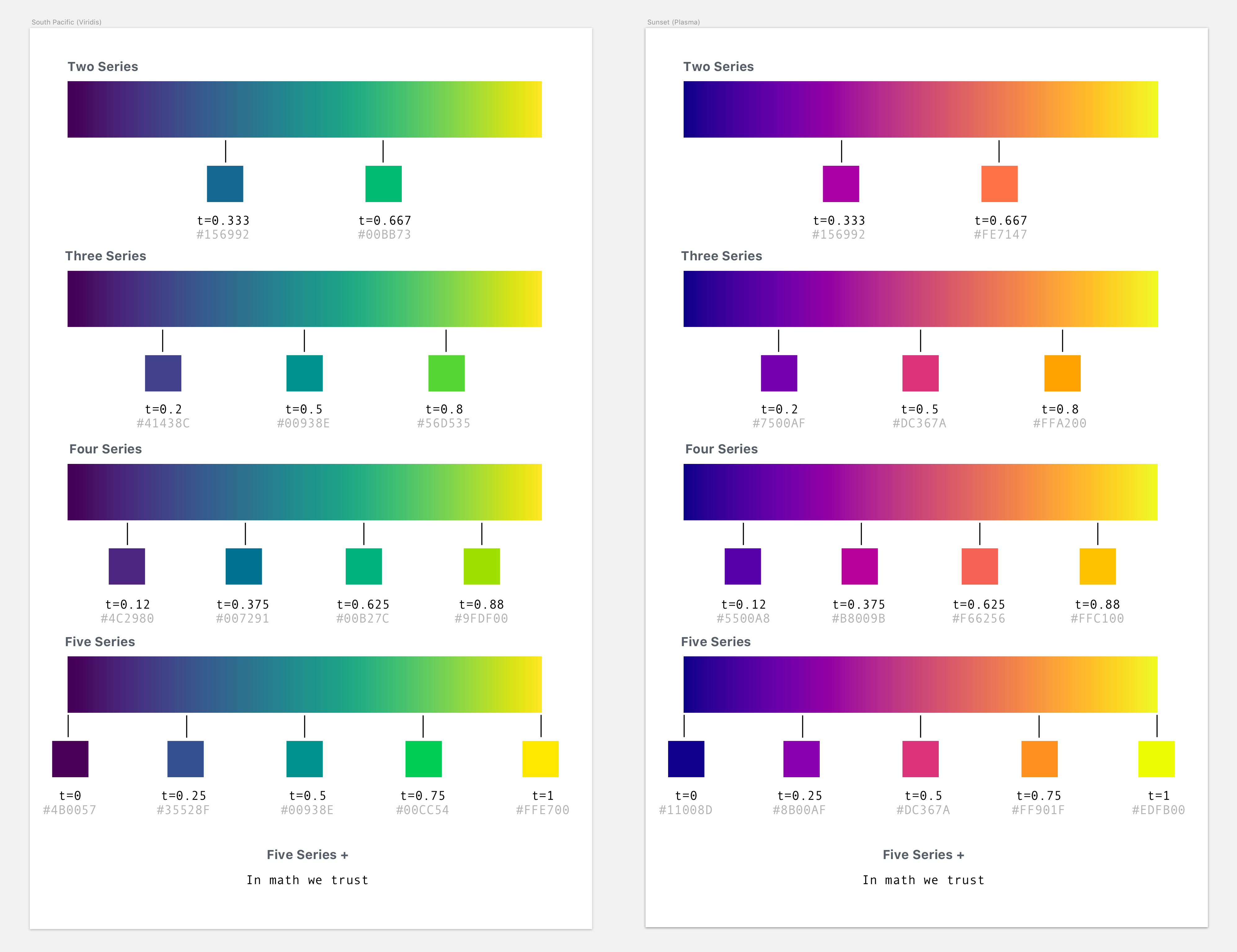Click the Plasma gradient bar under Four Series
Image resolution: width=1237 pixels, height=952 pixels.
pyautogui.click(x=920, y=492)
